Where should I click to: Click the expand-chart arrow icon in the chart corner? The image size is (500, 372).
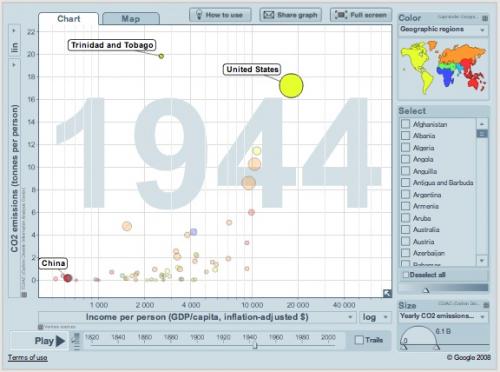point(387,293)
